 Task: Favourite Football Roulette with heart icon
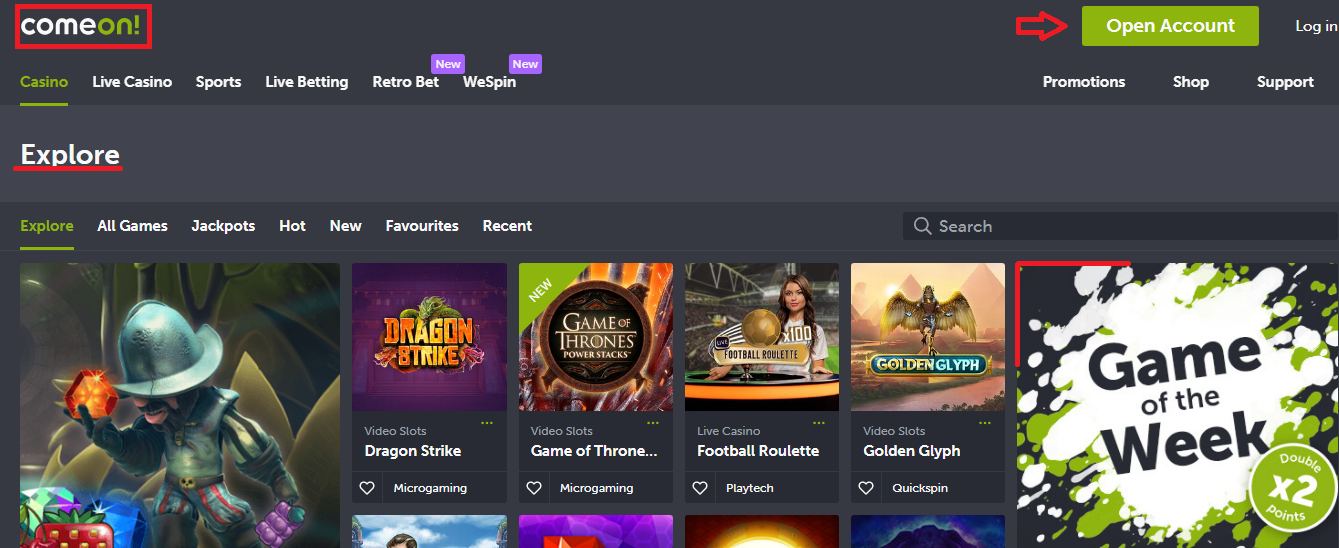(x=700, y=488)
